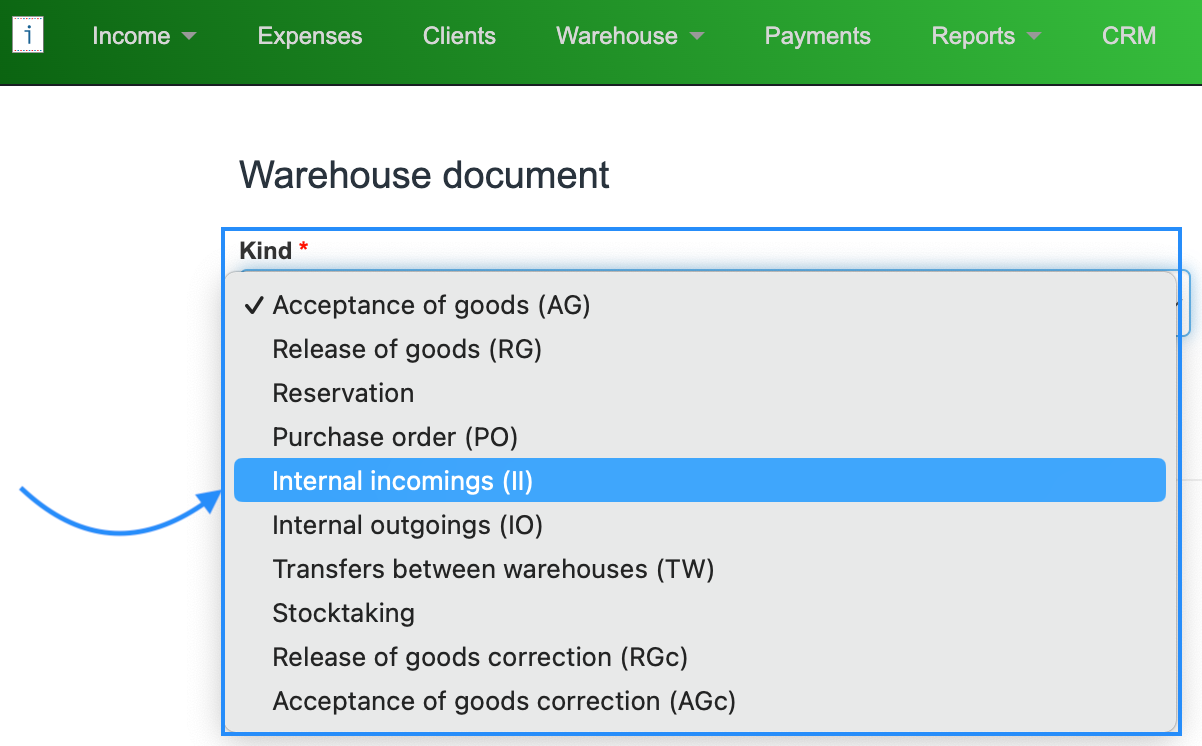The image size is (1202, 746).
Task: Open the Clients section
Action: [x=459, y=36]
